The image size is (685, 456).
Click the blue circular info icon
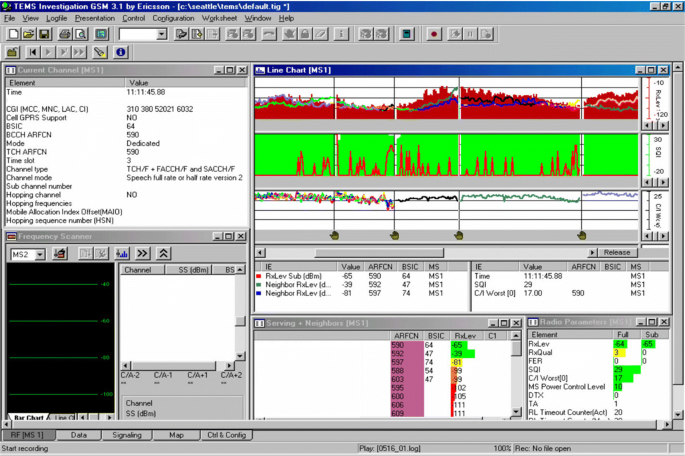click(121, 52)
